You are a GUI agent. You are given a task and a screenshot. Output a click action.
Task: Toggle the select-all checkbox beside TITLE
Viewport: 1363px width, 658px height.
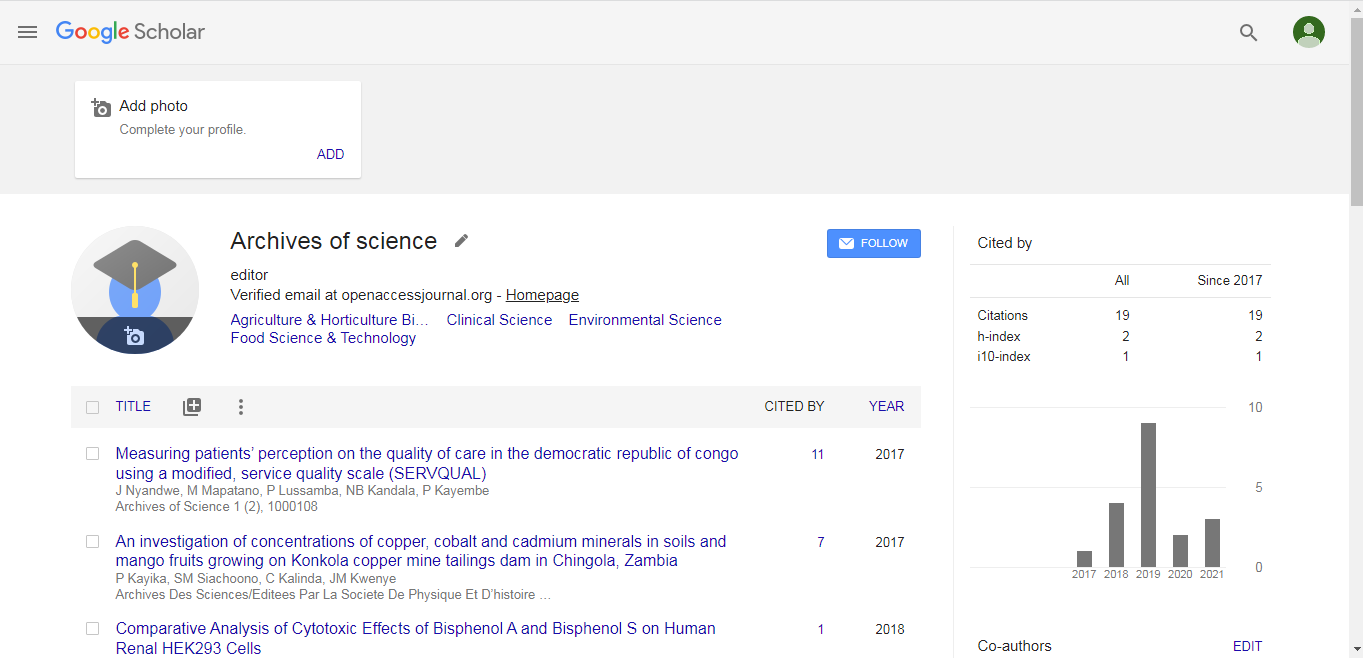(x=93, y=407)
